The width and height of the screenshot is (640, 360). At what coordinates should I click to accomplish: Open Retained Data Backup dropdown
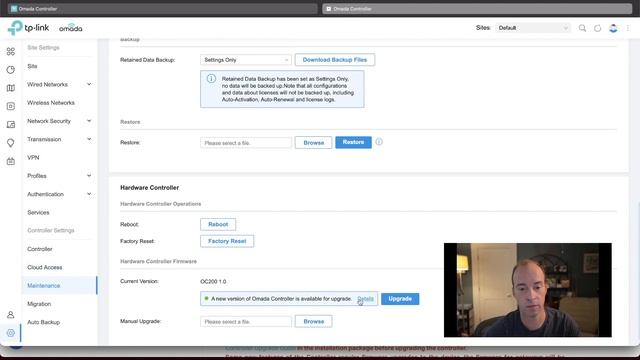[246, 60]
